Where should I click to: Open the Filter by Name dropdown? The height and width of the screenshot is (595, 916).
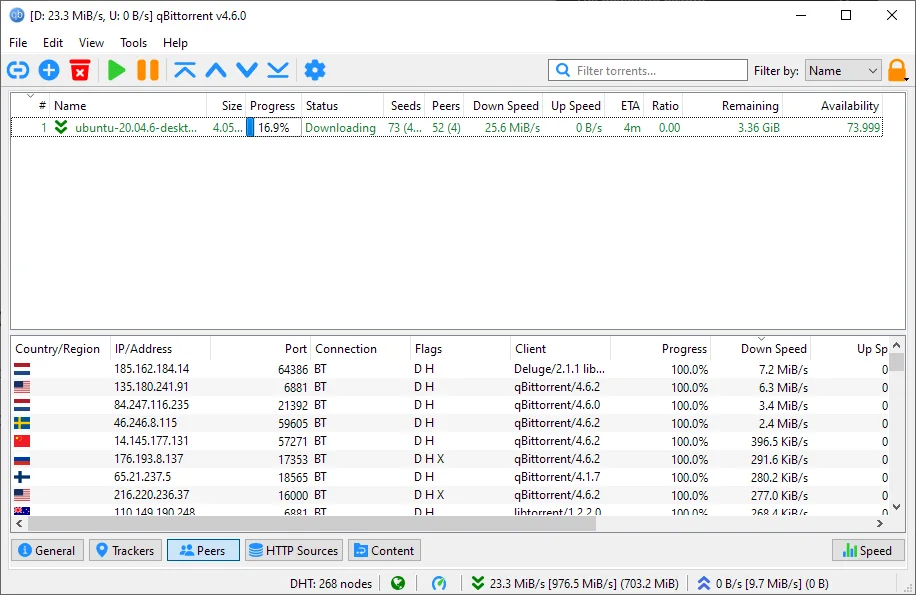point(842,71)
